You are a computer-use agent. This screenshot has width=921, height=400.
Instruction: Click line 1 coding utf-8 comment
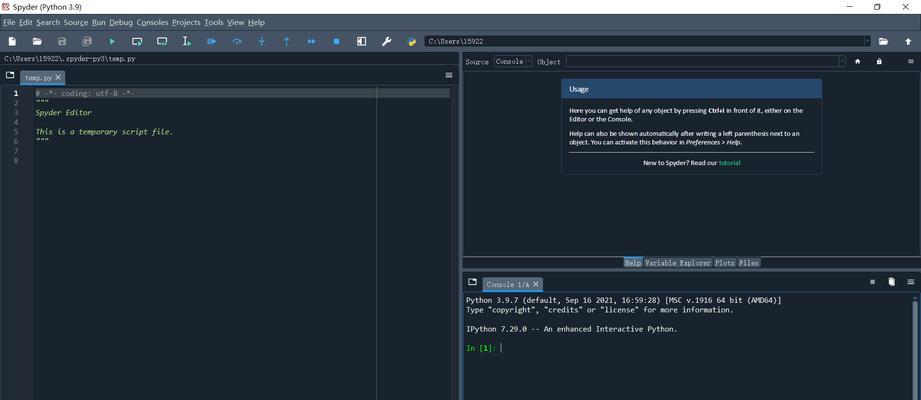point(85,93)
